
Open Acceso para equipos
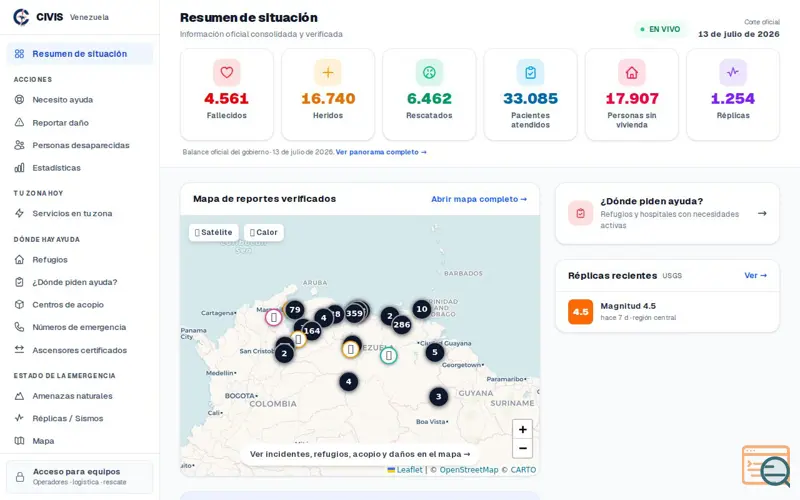80,477
